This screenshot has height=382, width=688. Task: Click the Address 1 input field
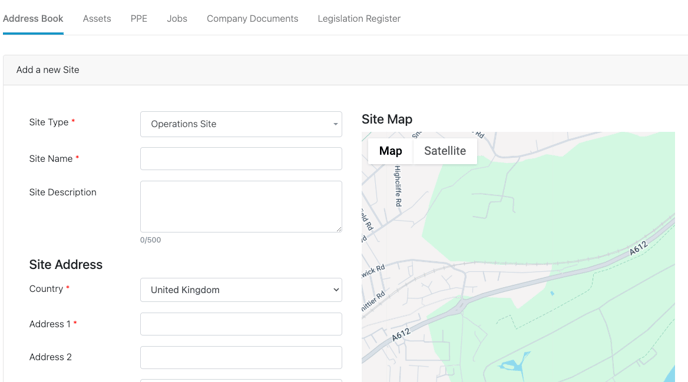pyautogui.click(x=241, y=324)
